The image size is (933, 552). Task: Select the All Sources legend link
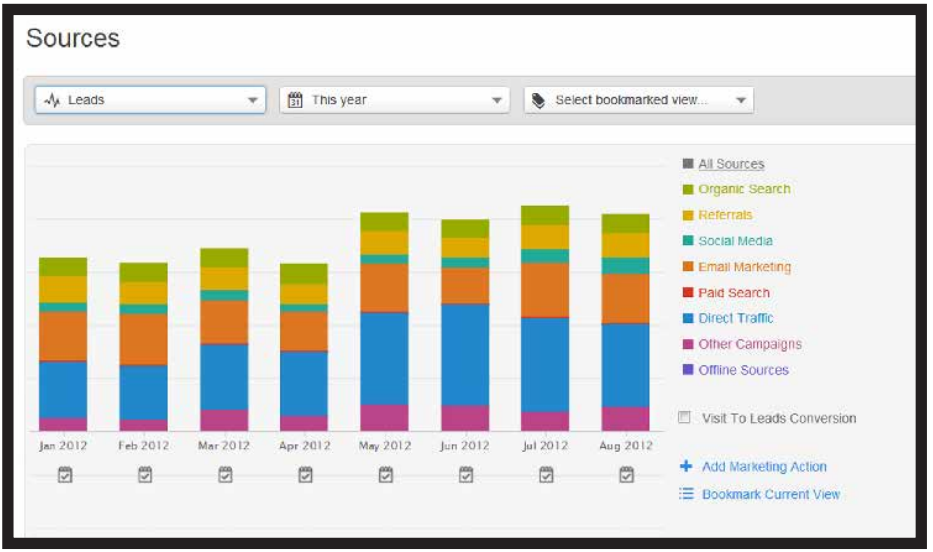[731, 164]
